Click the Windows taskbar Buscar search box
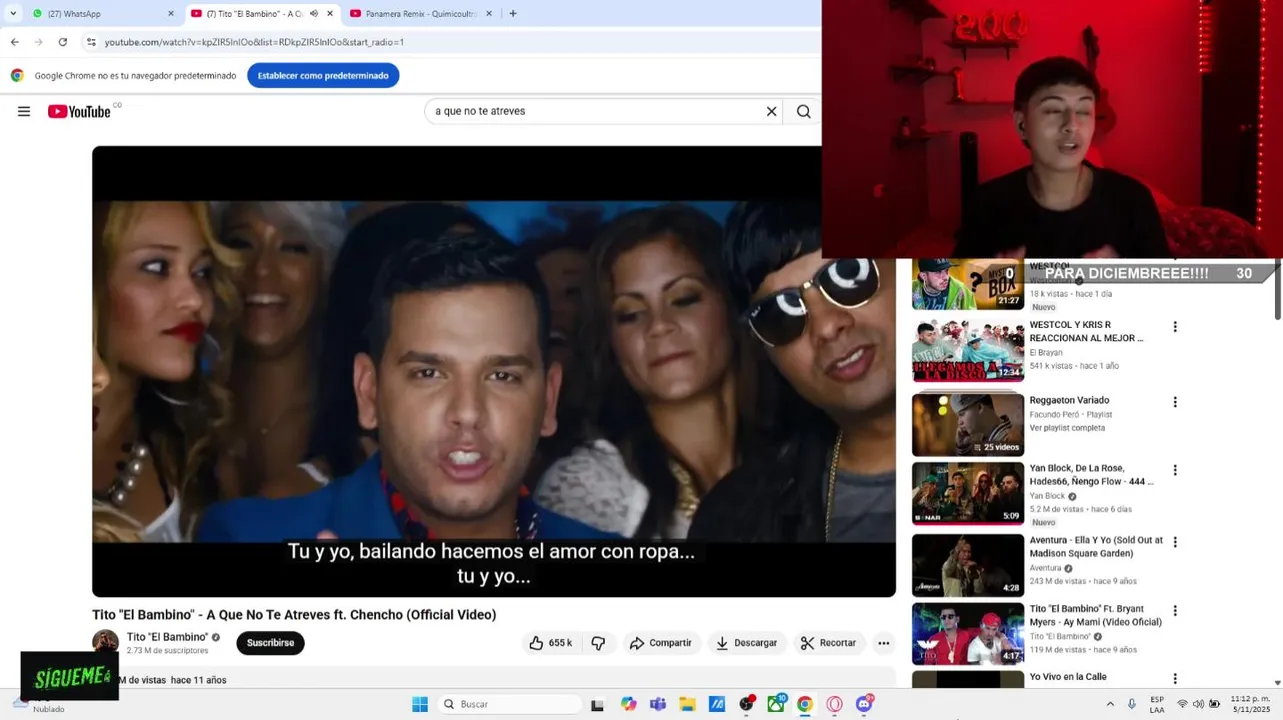The width and height of the screenshot is (1283, 720). pos(510,704)
